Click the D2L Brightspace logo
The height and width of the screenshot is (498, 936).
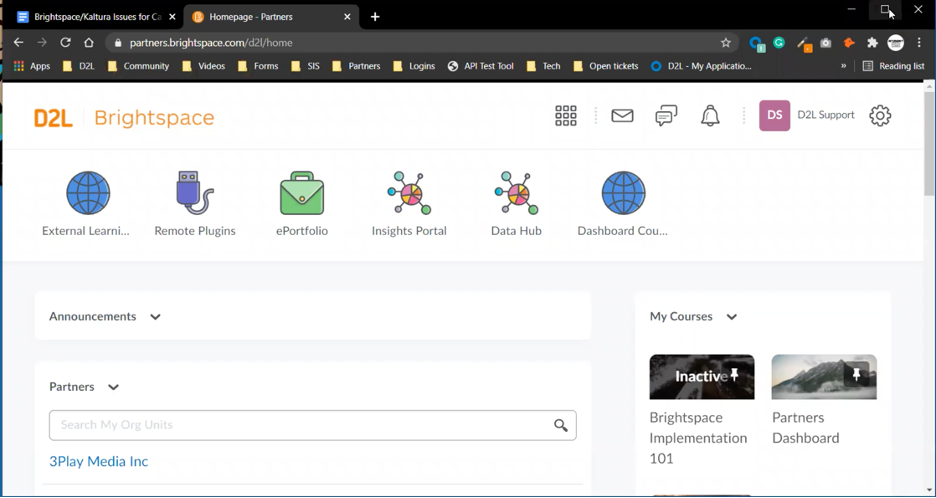[x=124, y=118]
